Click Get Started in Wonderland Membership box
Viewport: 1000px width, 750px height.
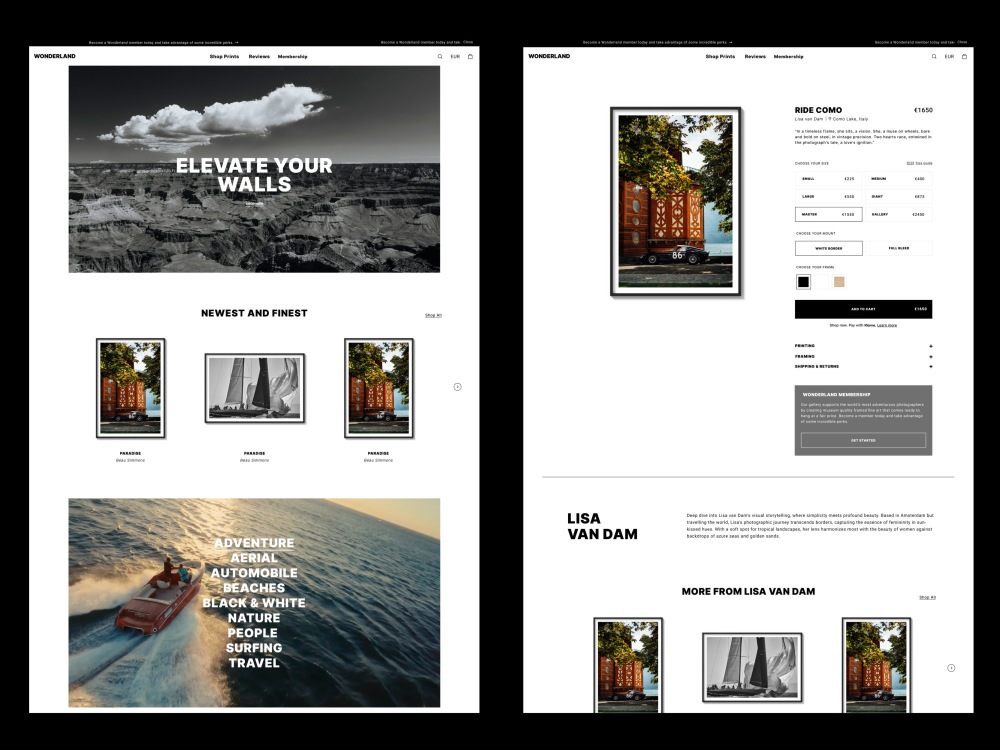[x=864, y=440]
